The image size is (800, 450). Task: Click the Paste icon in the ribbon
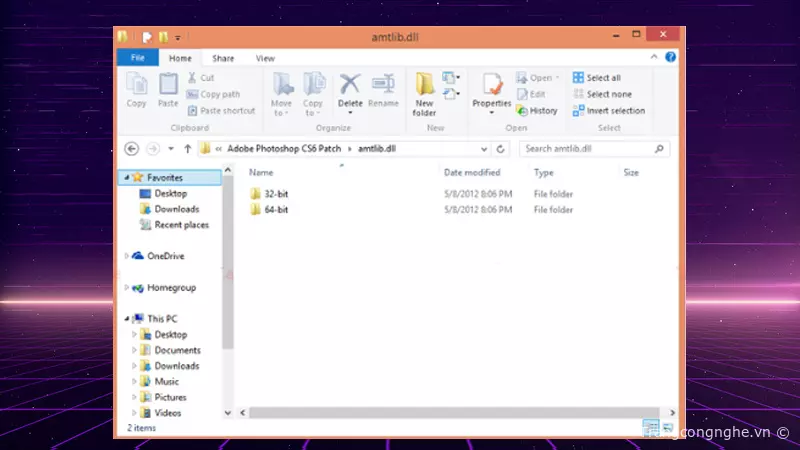[x=168, y=89]
